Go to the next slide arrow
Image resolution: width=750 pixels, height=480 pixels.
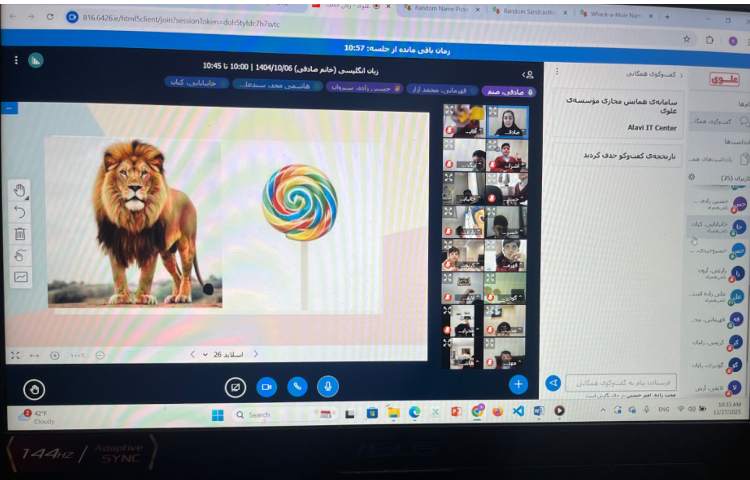pyautogui.click(x=191, y=354)
